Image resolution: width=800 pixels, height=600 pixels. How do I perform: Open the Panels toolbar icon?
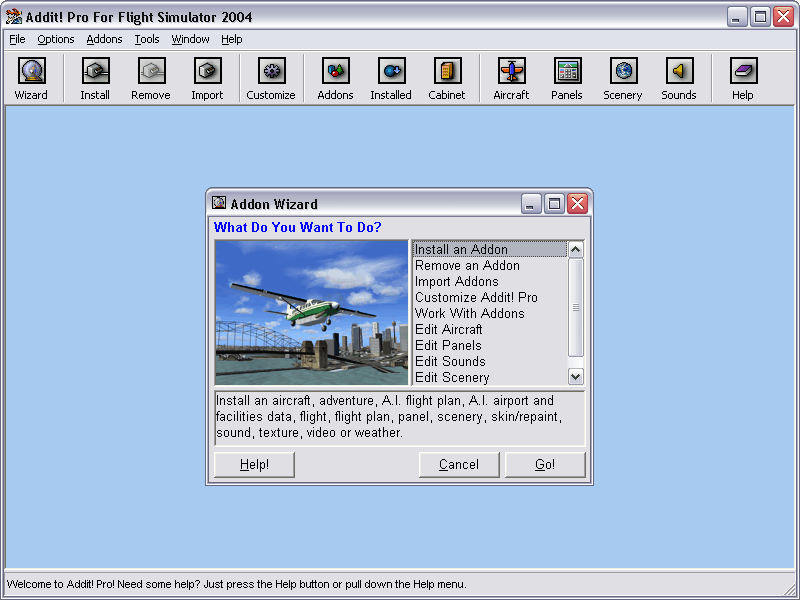coord(567,71)
